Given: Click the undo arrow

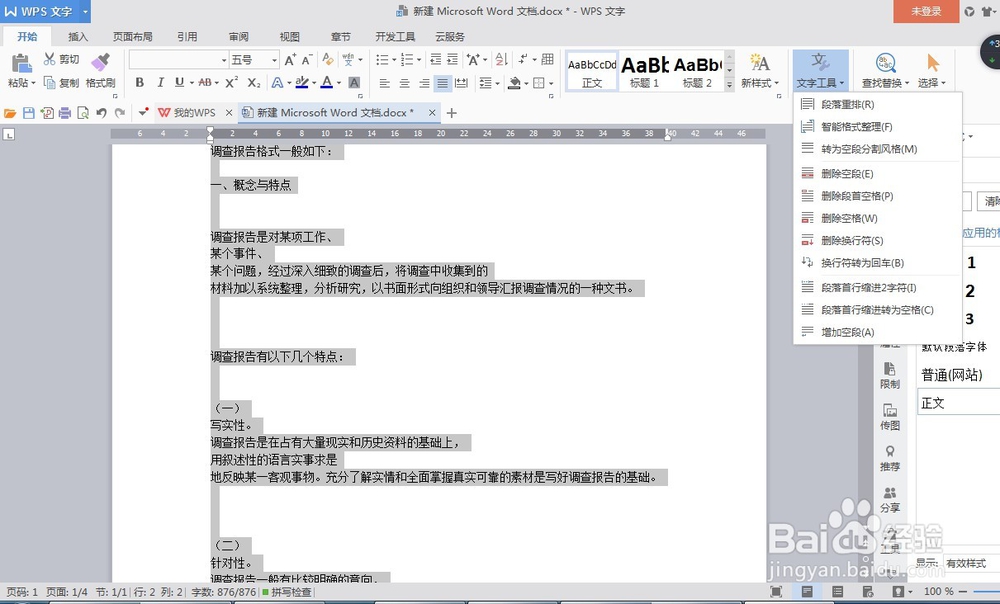Looking at the screenshot, I should point(101,113).
